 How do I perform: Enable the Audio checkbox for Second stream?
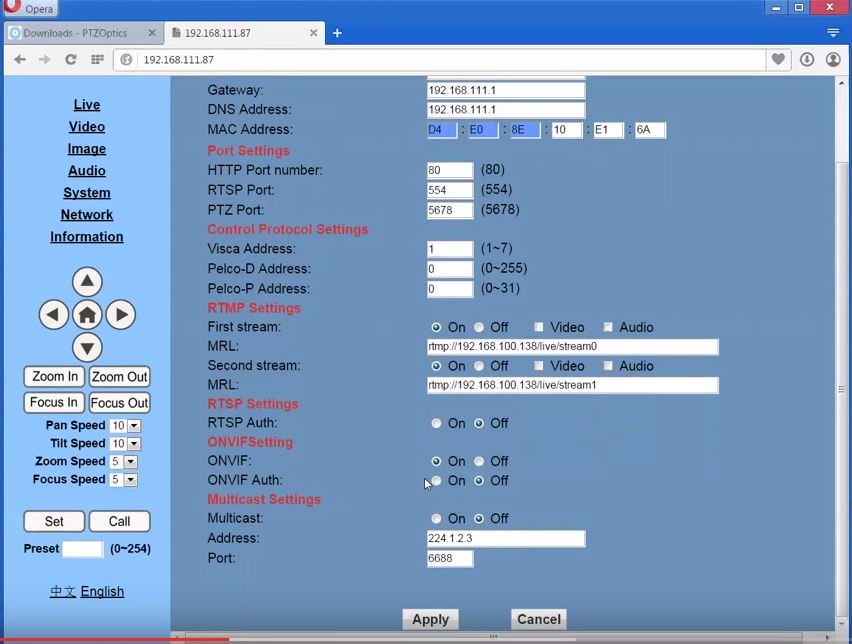(x=607, y=365)
